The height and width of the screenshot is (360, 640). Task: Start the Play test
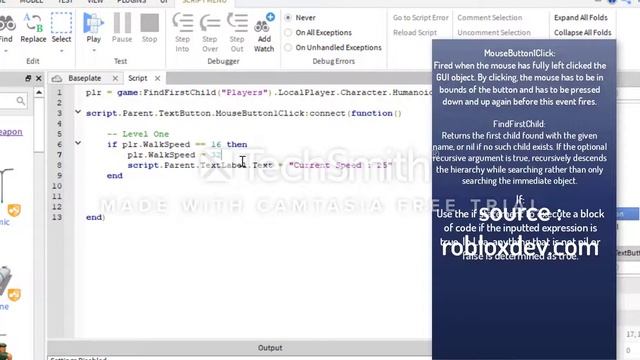[x=93, y=28]
